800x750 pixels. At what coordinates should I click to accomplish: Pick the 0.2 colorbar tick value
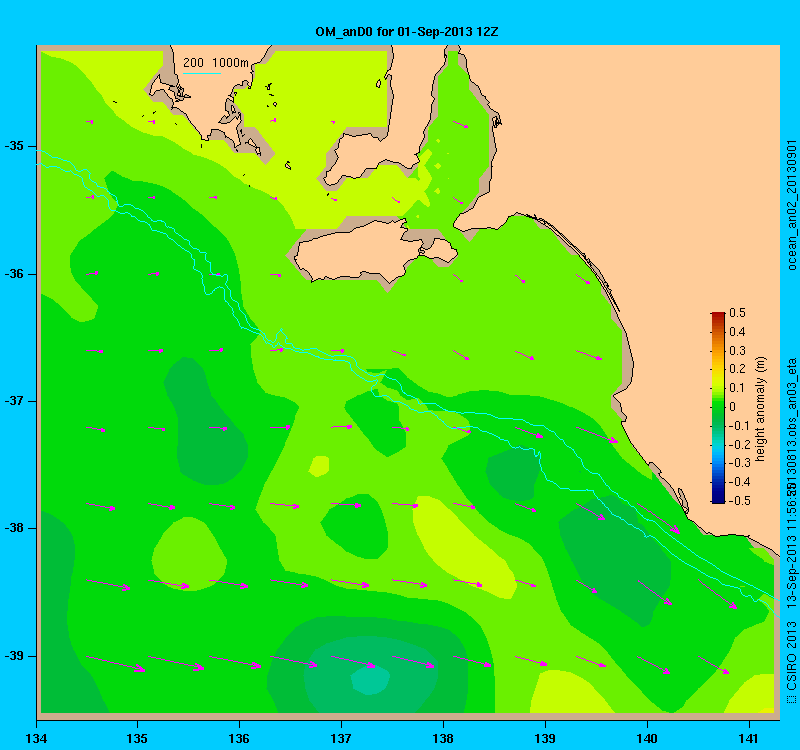(x=737, y=369)
